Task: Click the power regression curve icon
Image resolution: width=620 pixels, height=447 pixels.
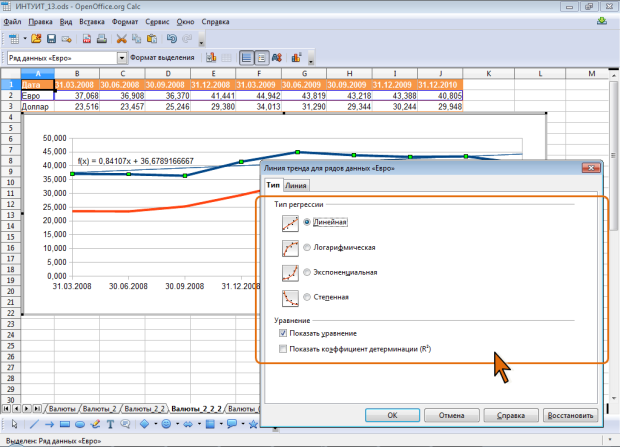Action: (290, 298)
